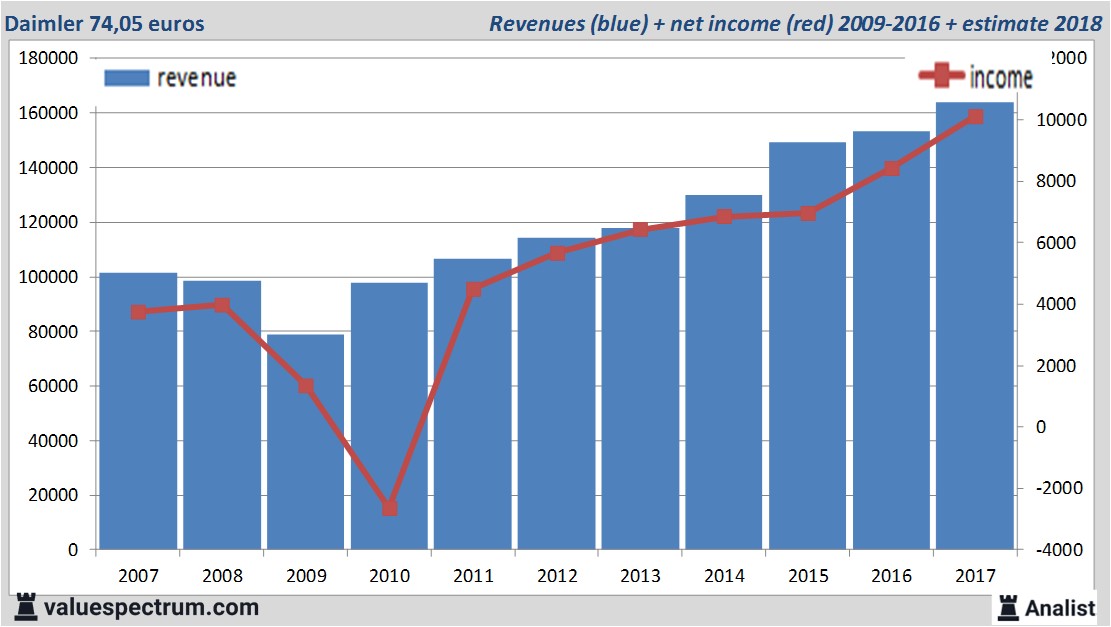The height and width of the screenshot is (627, 1111).
Task: Click 40000 on the left revenue axis
Action: click(x=53, y=441)
